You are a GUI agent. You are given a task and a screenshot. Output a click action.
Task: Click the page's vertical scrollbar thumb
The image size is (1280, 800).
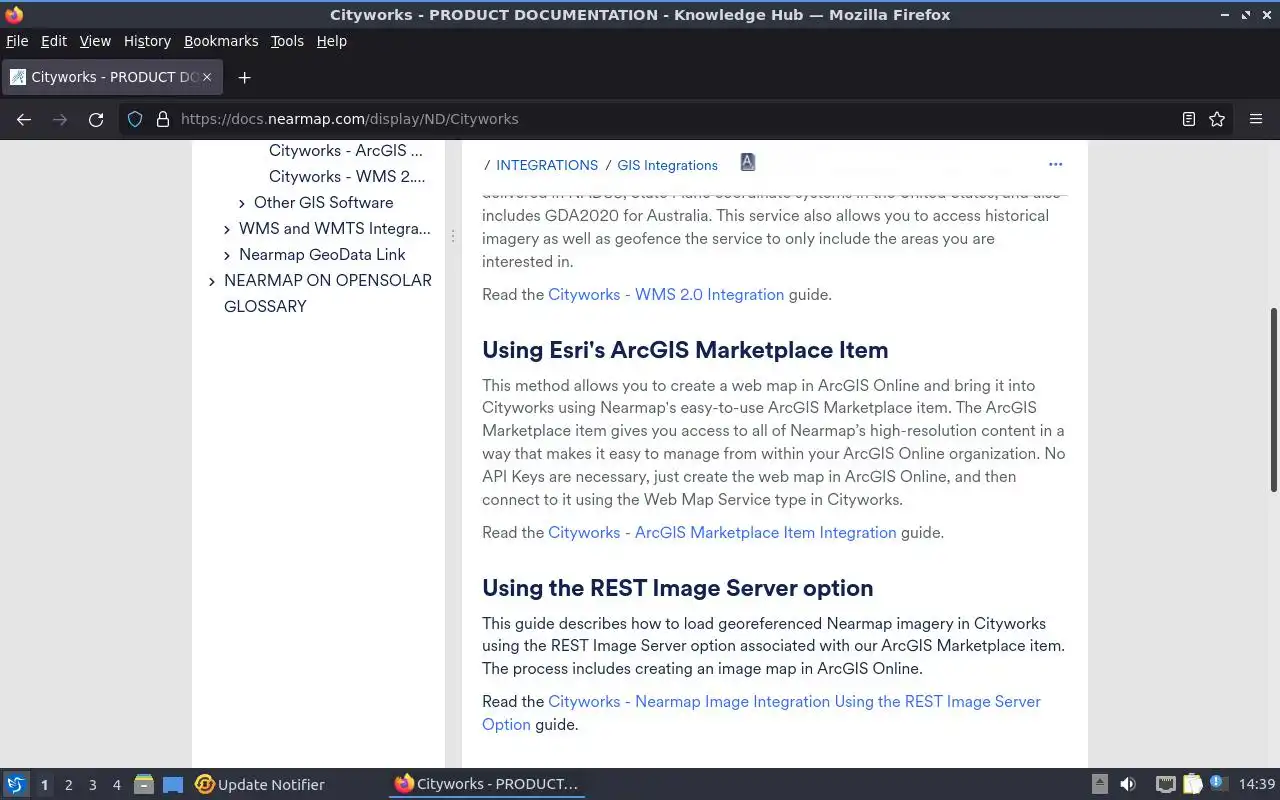[x=1273, y=400]
